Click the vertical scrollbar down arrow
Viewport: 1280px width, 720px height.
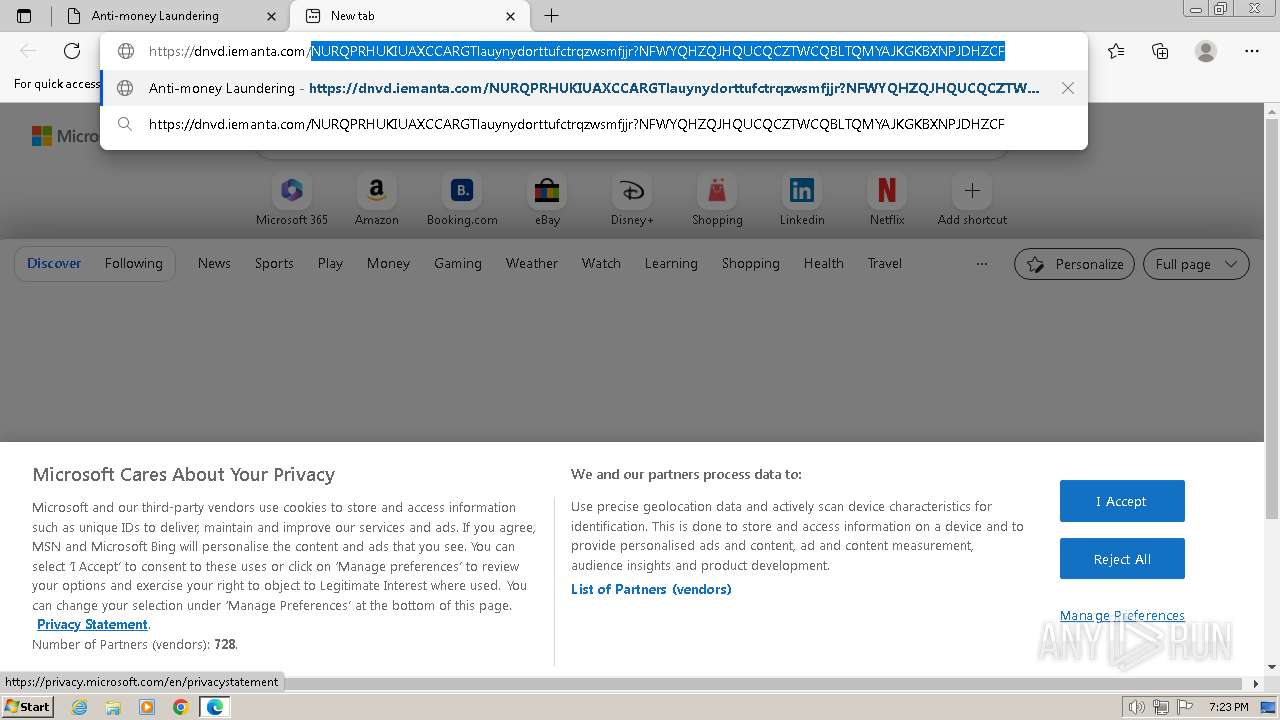pyautogui.click(x=1272, y=667)
